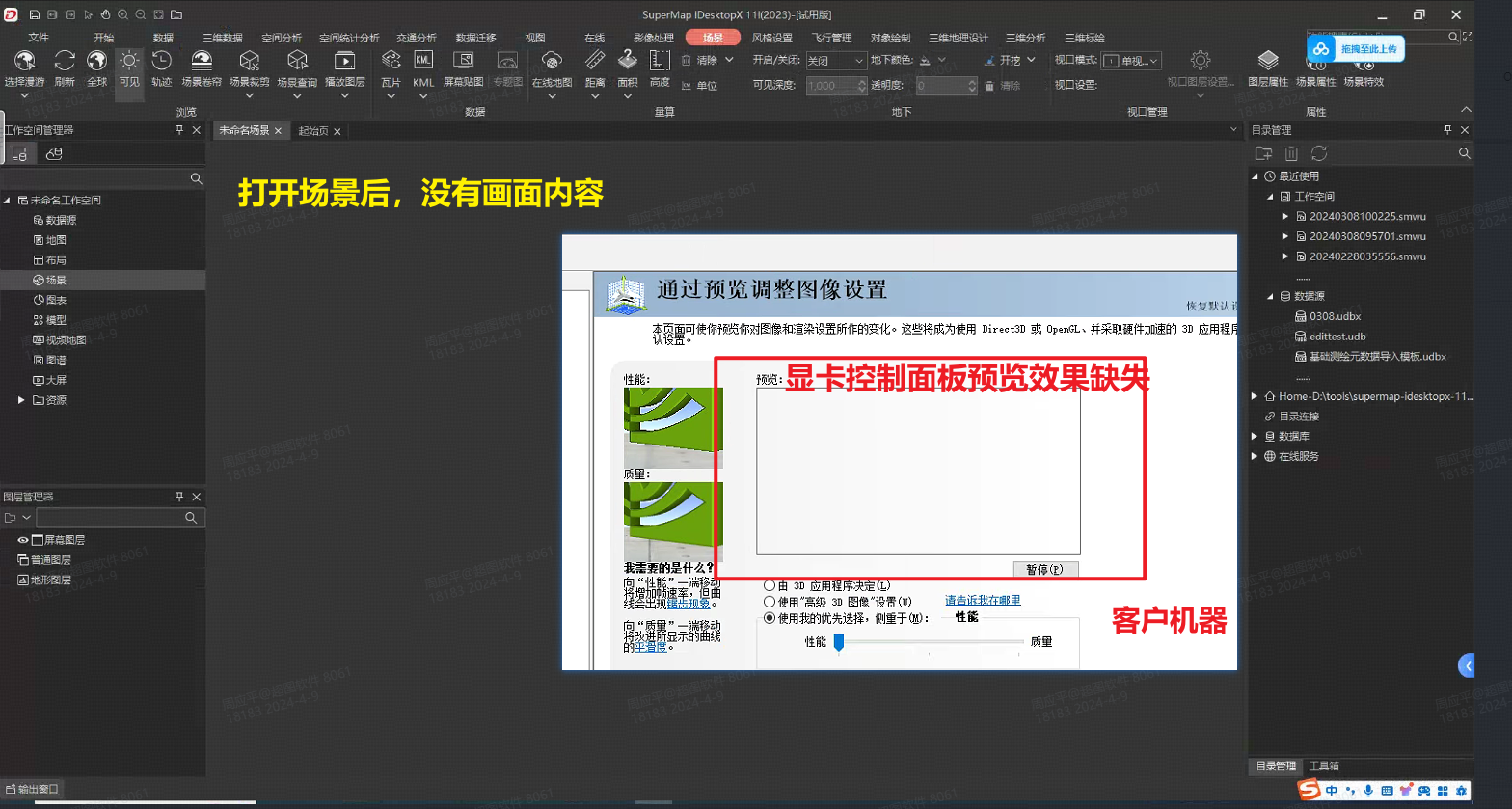Click 性能-质量 slider handle in NVIDIA image
The width and height of the screenshot is (1512, 809).
(x=839, y=643)
